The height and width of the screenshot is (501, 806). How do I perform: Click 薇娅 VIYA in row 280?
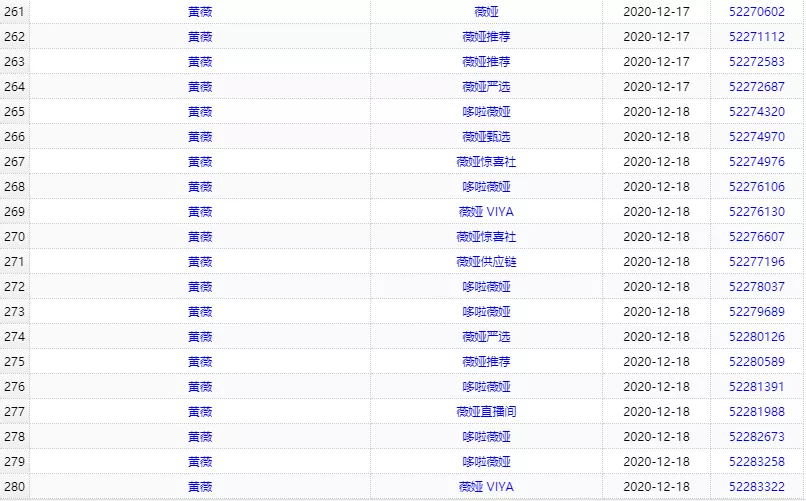486,487
